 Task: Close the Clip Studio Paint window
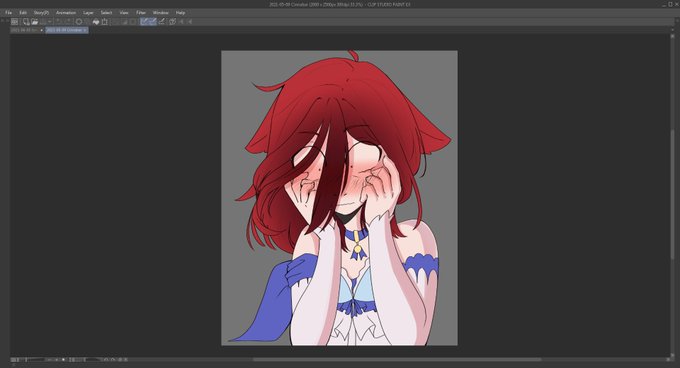[677, 4]
